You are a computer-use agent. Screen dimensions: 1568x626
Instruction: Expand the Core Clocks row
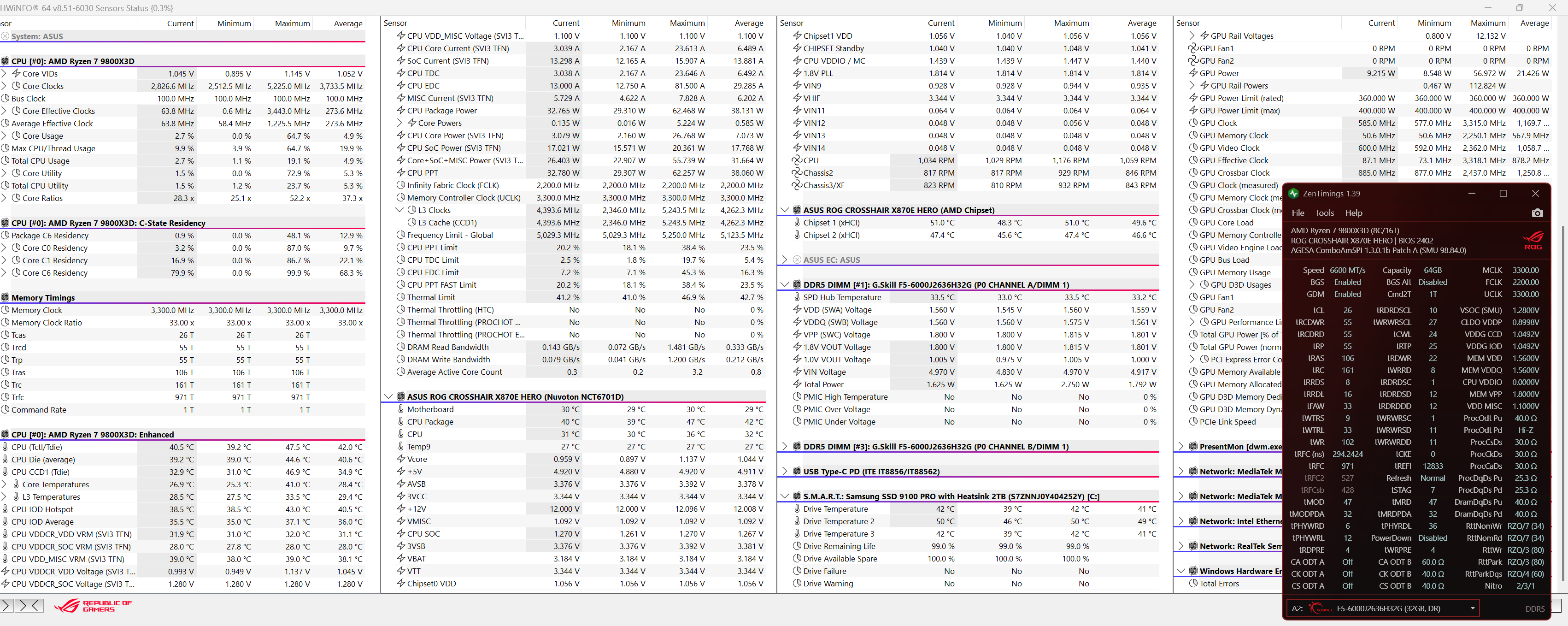(4, 86)
